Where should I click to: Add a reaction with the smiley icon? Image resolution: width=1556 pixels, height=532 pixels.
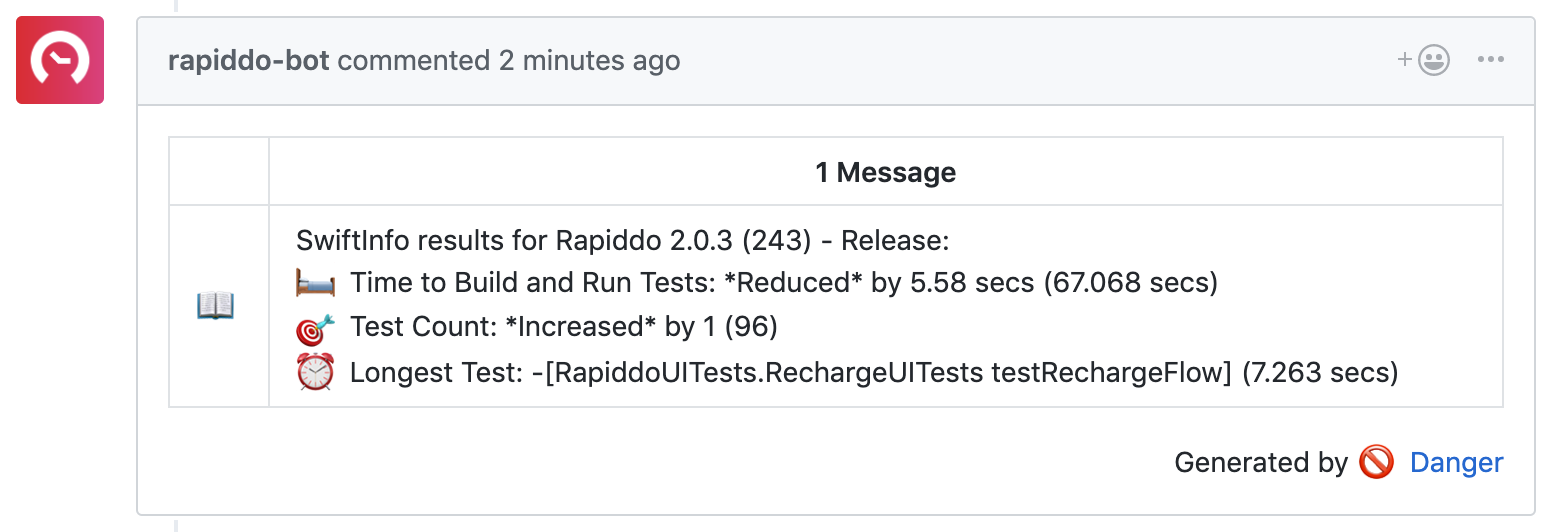click(1424, 60)
